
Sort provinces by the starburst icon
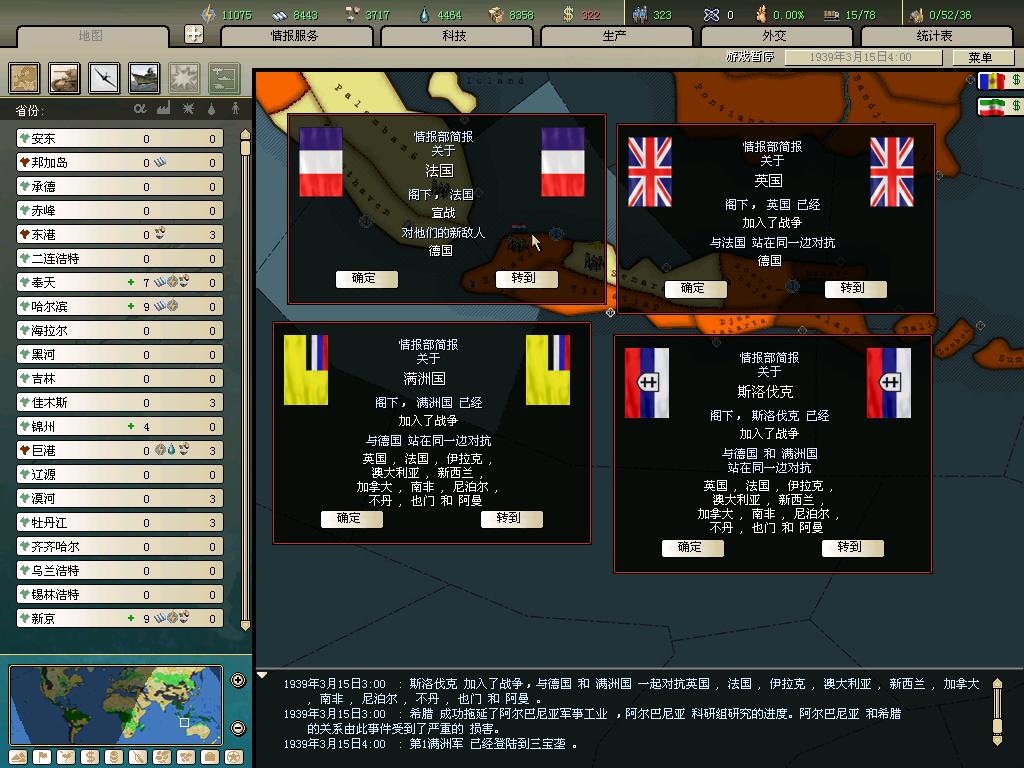pyautogui.click(x=188, y=108)
